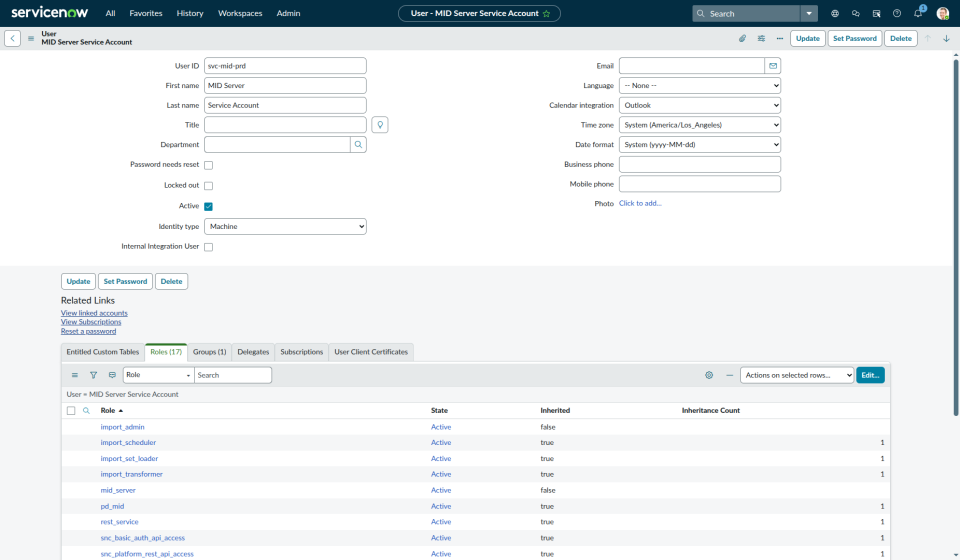The height and width of the screenshot is (560, 960).
Task: Open the Workspaces menu
Action: pos(240,13)
